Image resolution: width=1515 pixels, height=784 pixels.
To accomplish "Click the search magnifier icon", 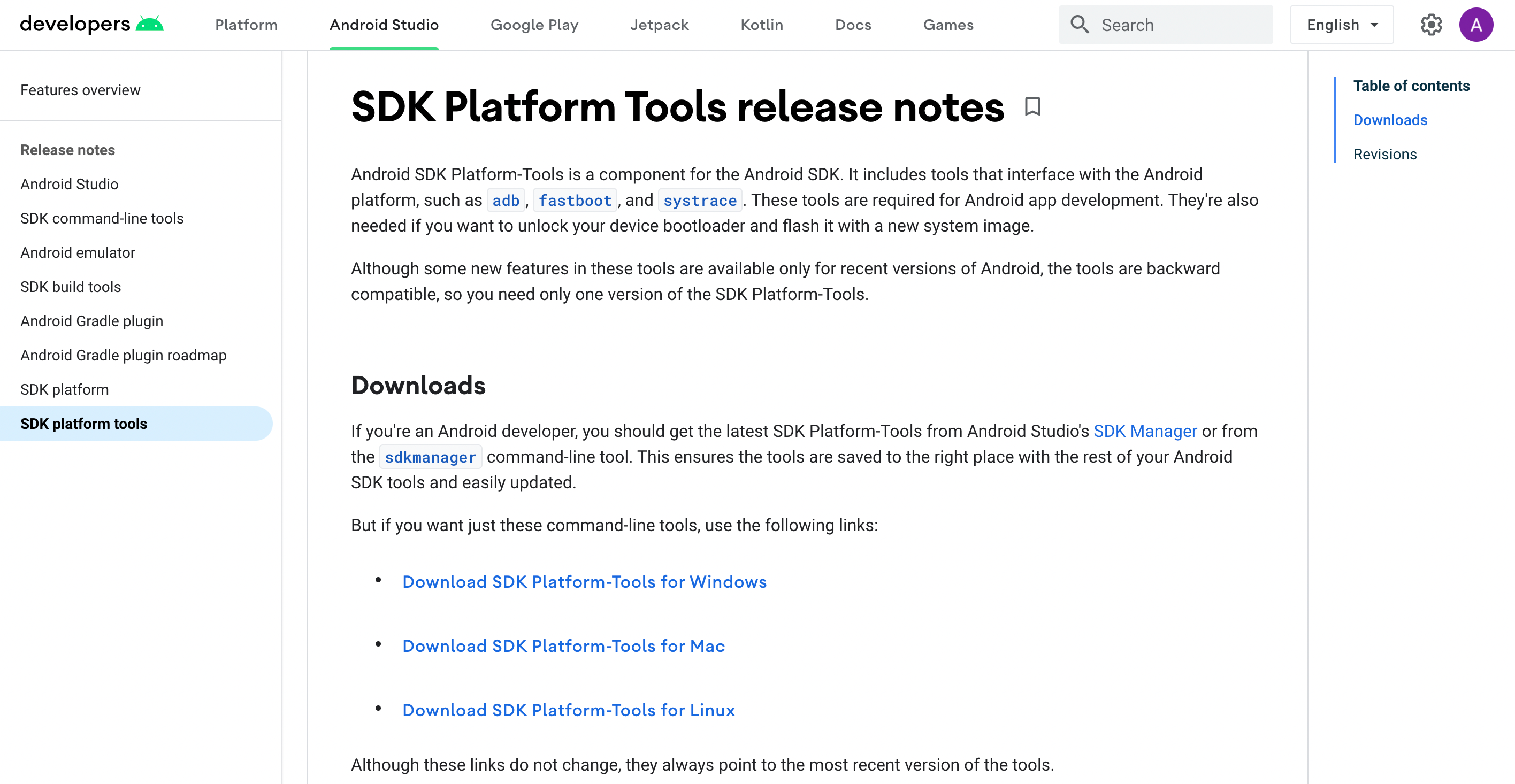I will click(1079, 25).
